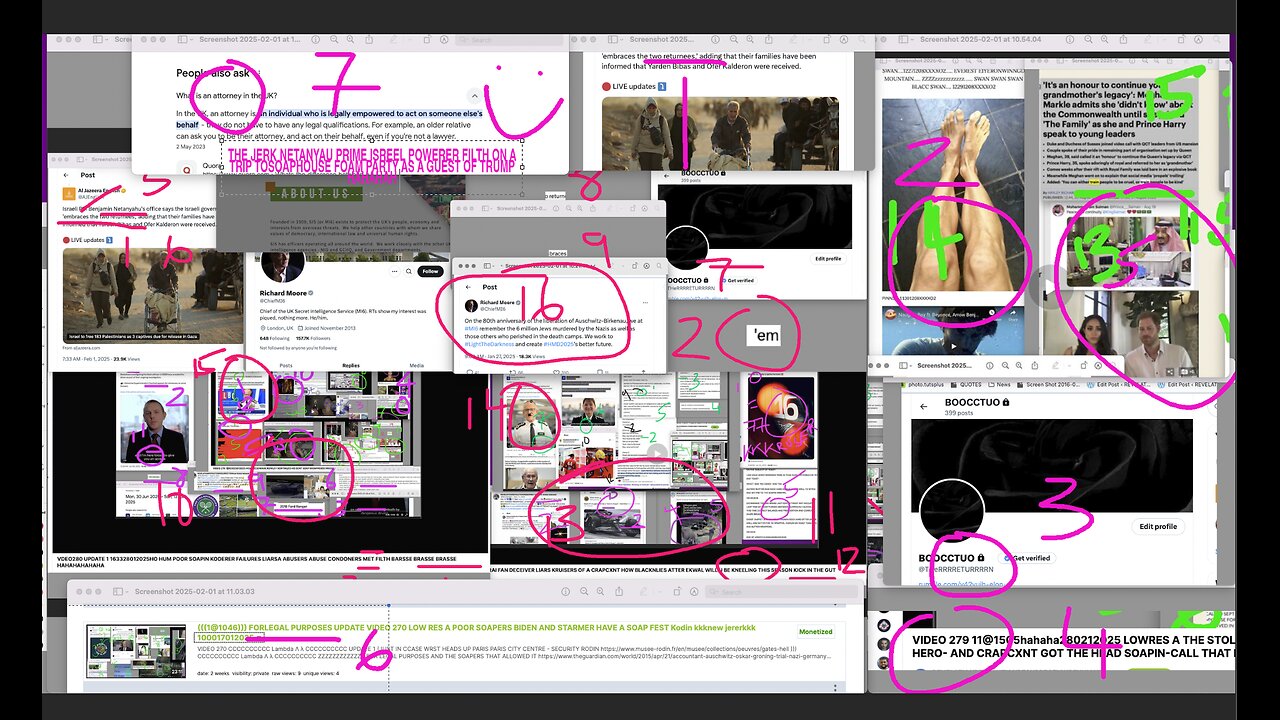Open the #LightTheDarkness hashtag link
The width and height of the screenshot is (1280, 720).
[489, 344]
